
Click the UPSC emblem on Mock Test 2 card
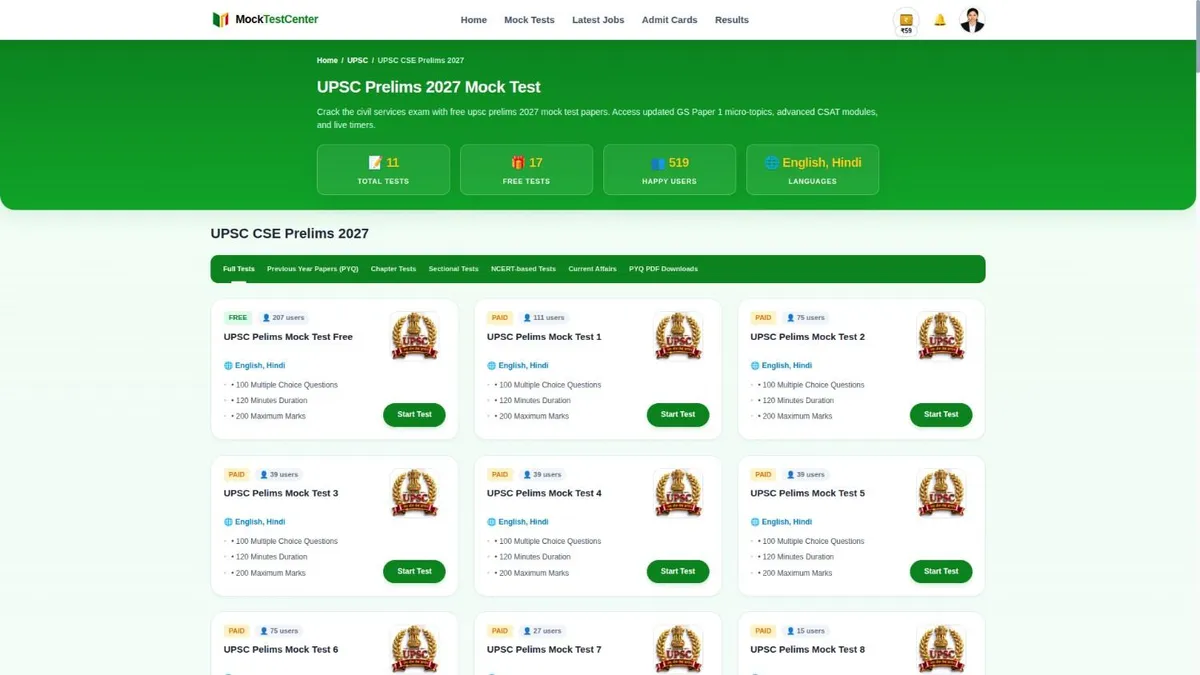coord(941,336)
